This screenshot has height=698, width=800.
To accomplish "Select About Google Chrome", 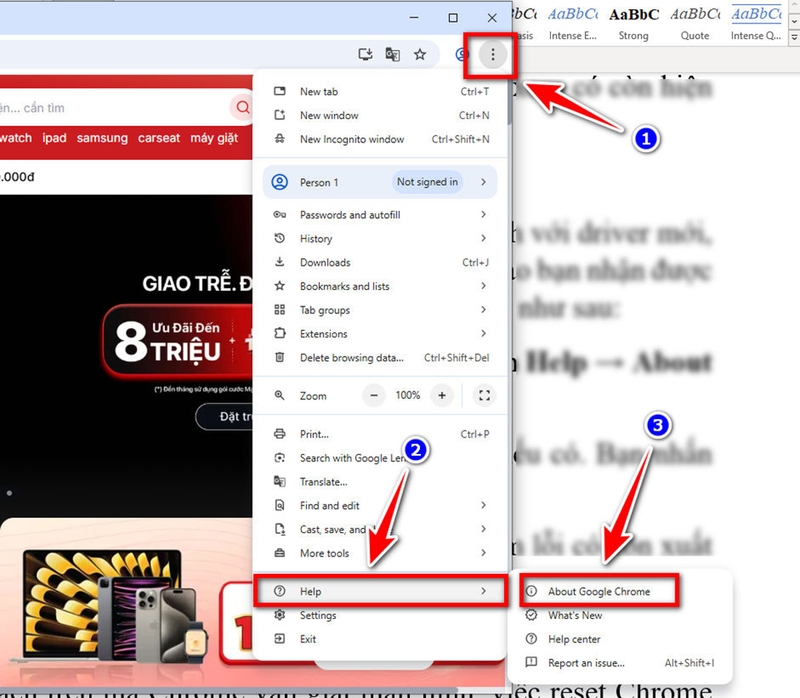I will pyautogui.click(x=598, y=590).
